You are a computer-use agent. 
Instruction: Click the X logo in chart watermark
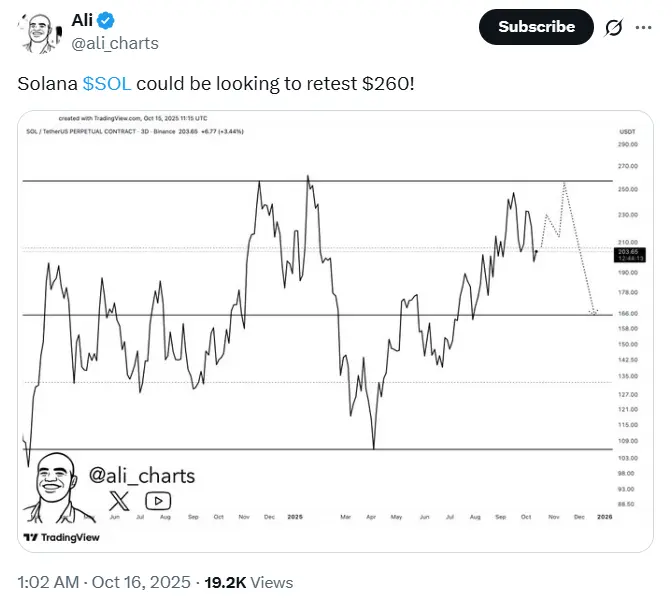tap(120, 500)
